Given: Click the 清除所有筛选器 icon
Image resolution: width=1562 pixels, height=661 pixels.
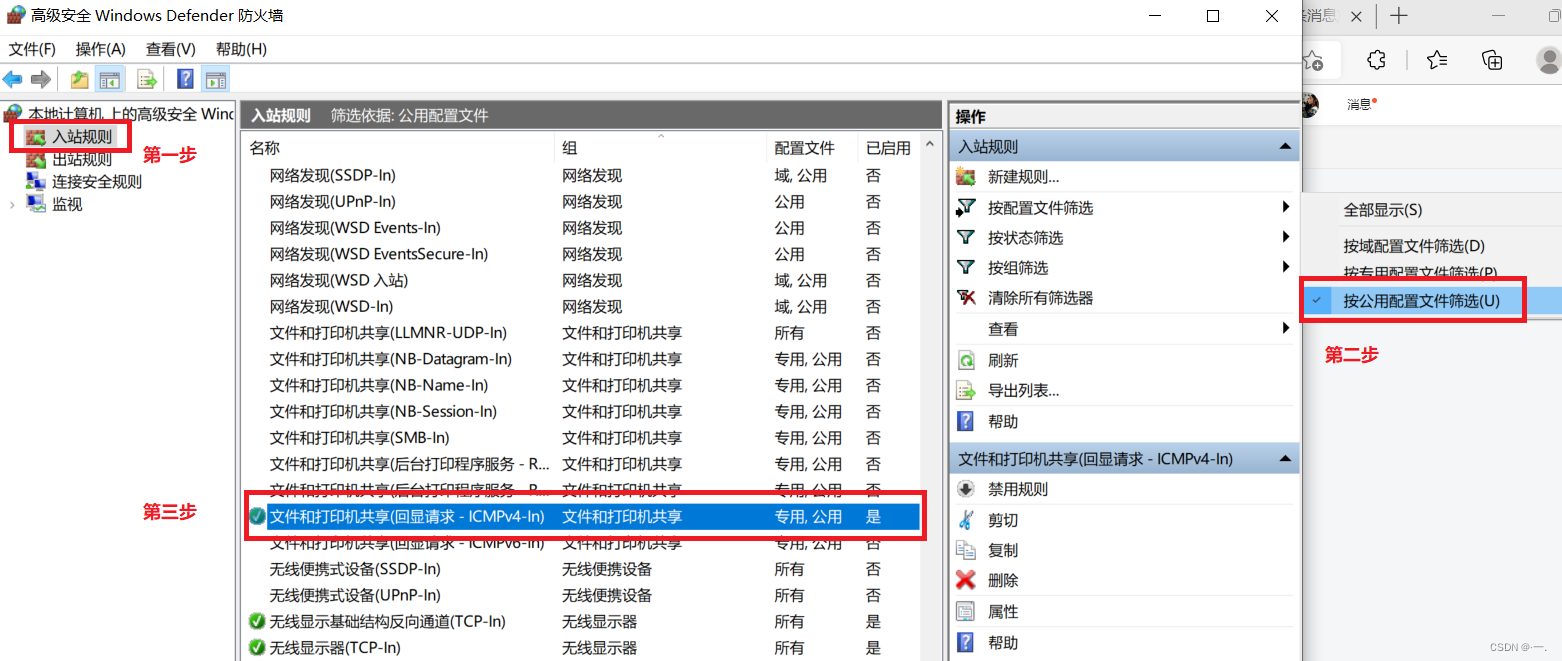Looking at the screenshot, I should 966,297.
